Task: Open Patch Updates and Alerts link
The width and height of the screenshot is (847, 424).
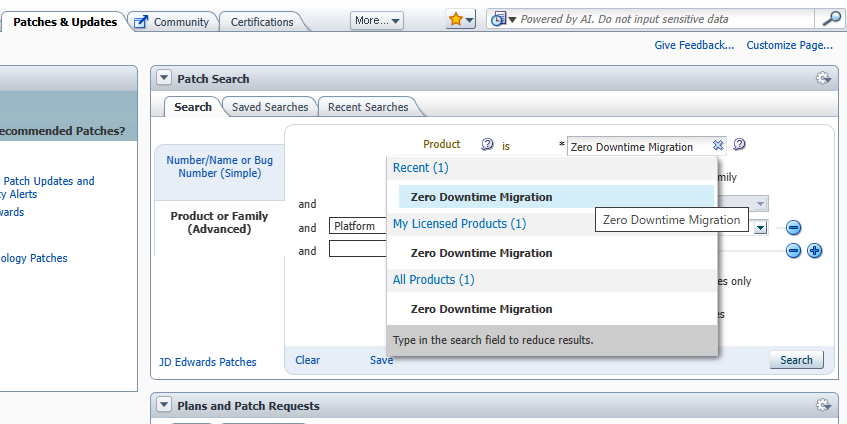Action: (49, 187)
